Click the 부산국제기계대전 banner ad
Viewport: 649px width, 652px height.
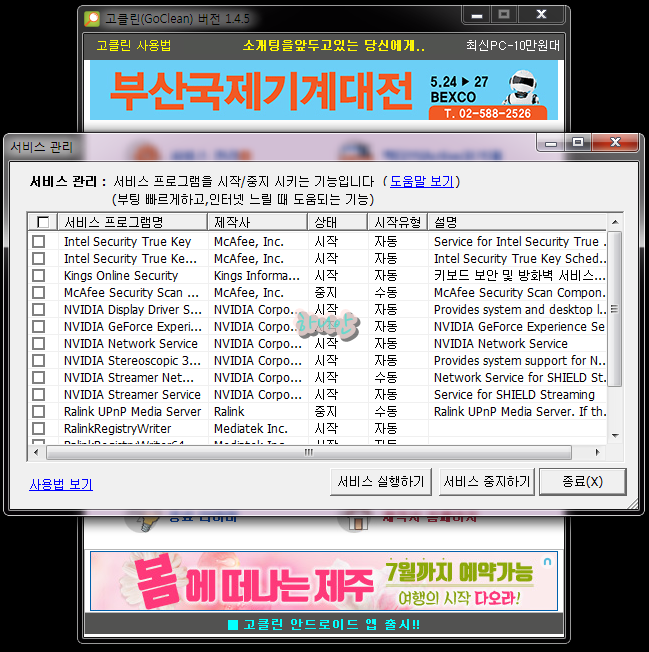tap(324, 90)
